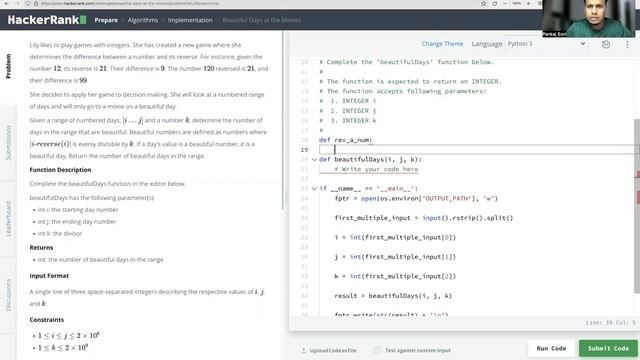Click 'Line: 19 Col: 5' status text

click(611, 322)
